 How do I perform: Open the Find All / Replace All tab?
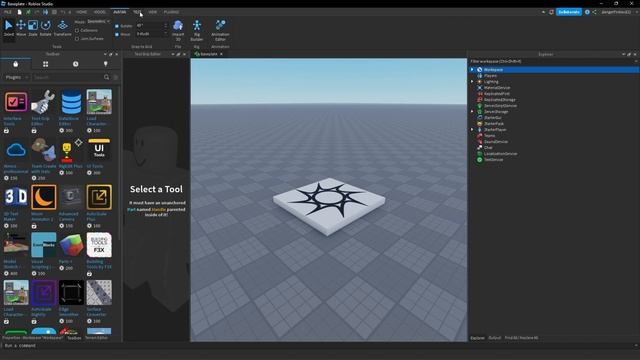(x=521, y=338)
